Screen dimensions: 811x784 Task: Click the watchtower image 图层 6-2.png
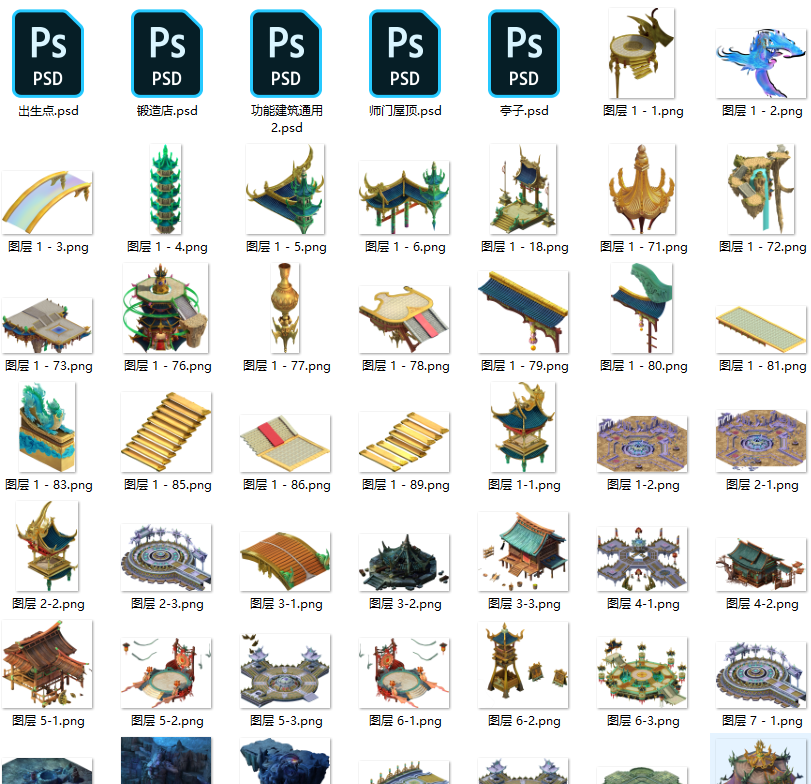[522, 667]
